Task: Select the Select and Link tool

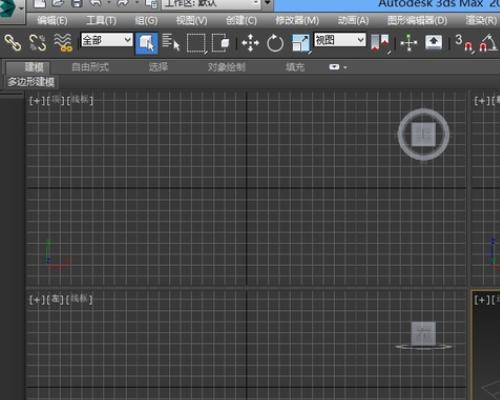Action: click(13, 43)
